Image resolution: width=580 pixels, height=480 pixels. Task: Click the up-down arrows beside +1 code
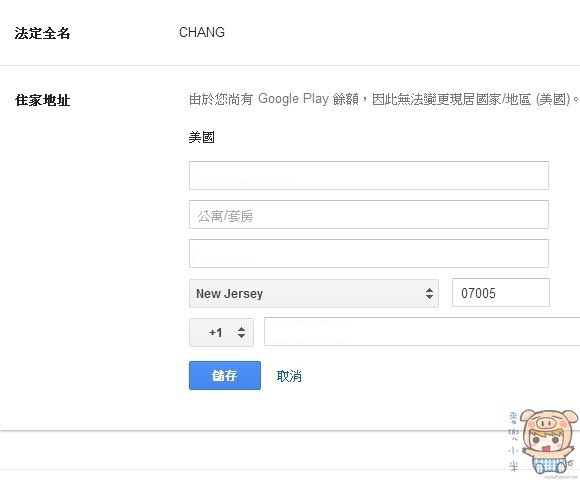241,332
